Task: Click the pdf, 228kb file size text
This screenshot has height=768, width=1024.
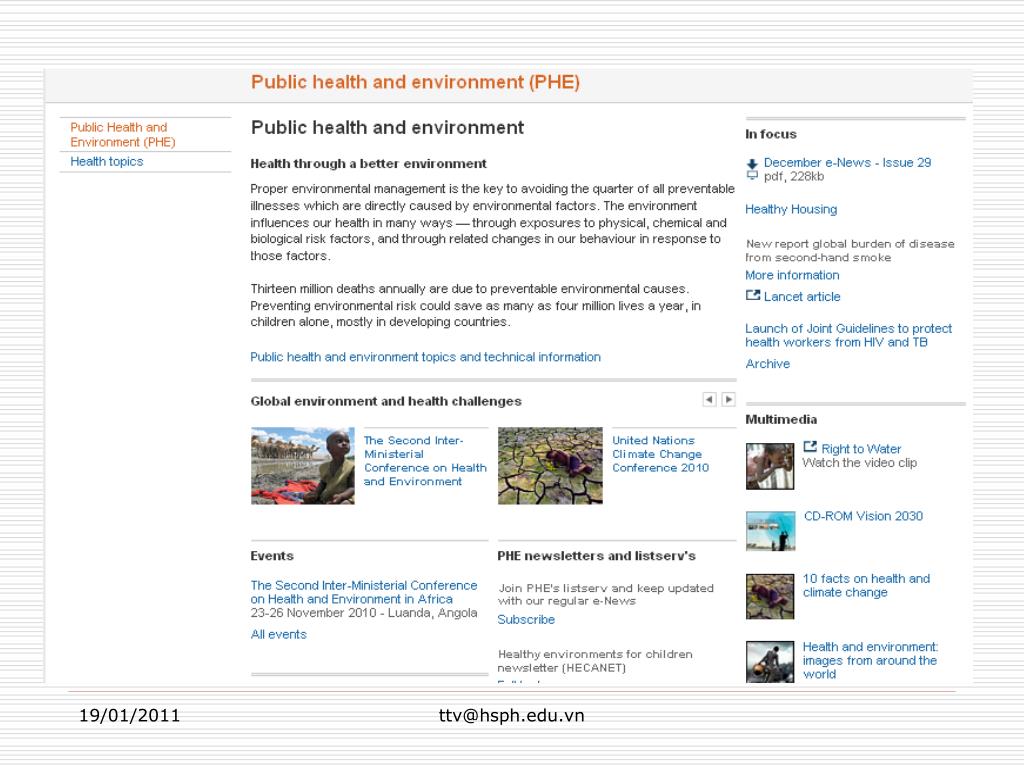Action: pyautogui.click(x=793, y=176)
